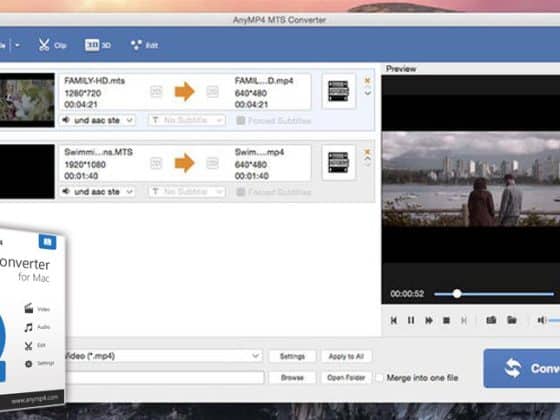Screen dimensions: 560x420
Task: Click the Swim....mp4 output file name
Action: point(259,152)
